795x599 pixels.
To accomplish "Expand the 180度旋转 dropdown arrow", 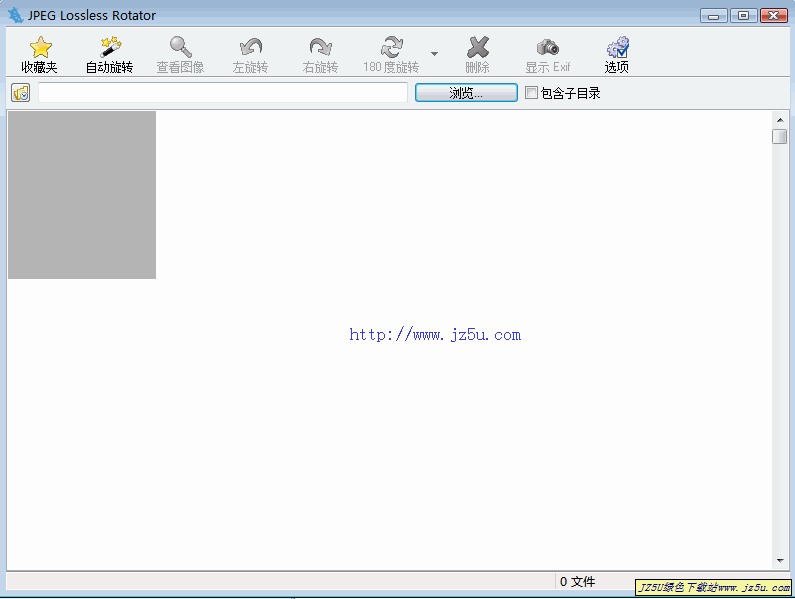I will point(435,53).
